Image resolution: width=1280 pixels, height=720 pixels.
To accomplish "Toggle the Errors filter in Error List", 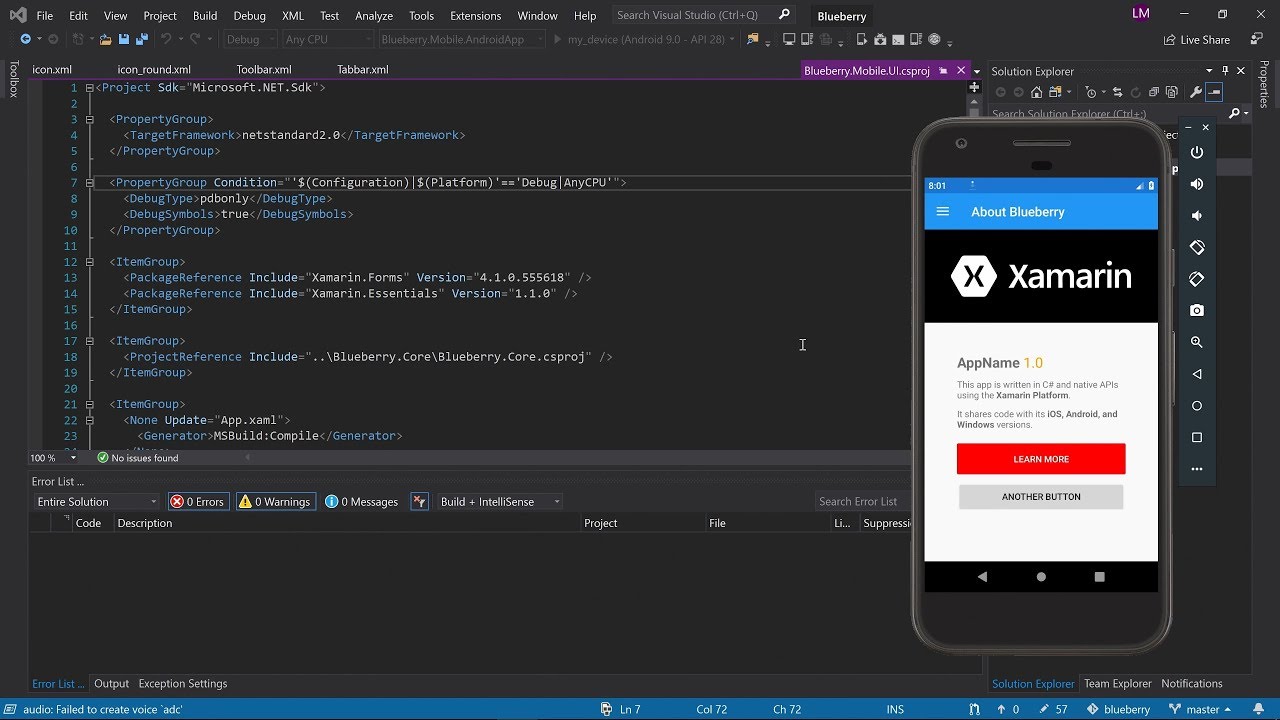I will (x=198, y=501).
